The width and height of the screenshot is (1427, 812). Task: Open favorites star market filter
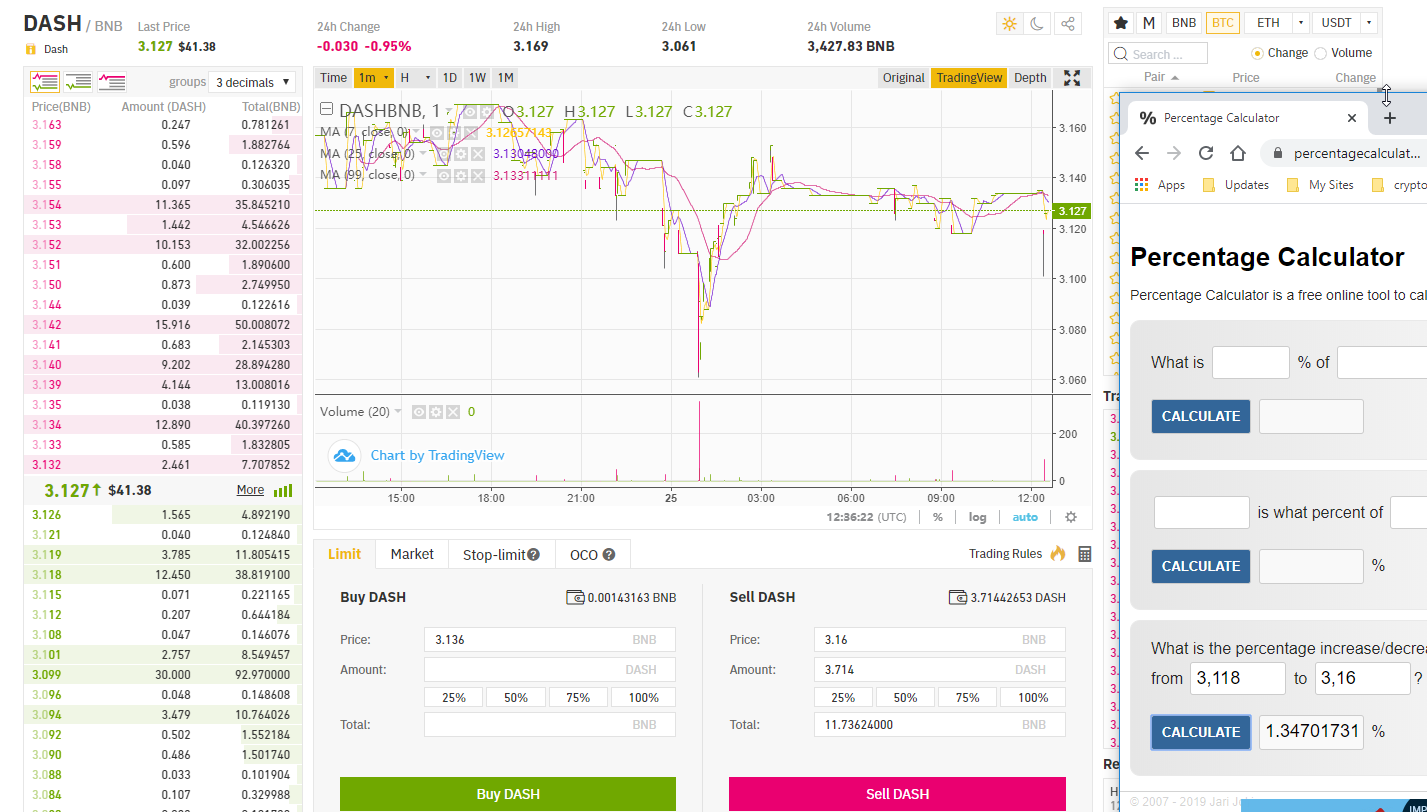1121,23
